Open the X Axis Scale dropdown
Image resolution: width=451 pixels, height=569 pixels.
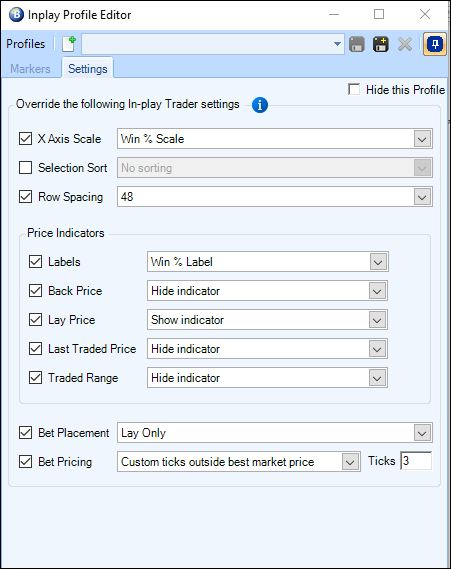[x=275, y=139]
